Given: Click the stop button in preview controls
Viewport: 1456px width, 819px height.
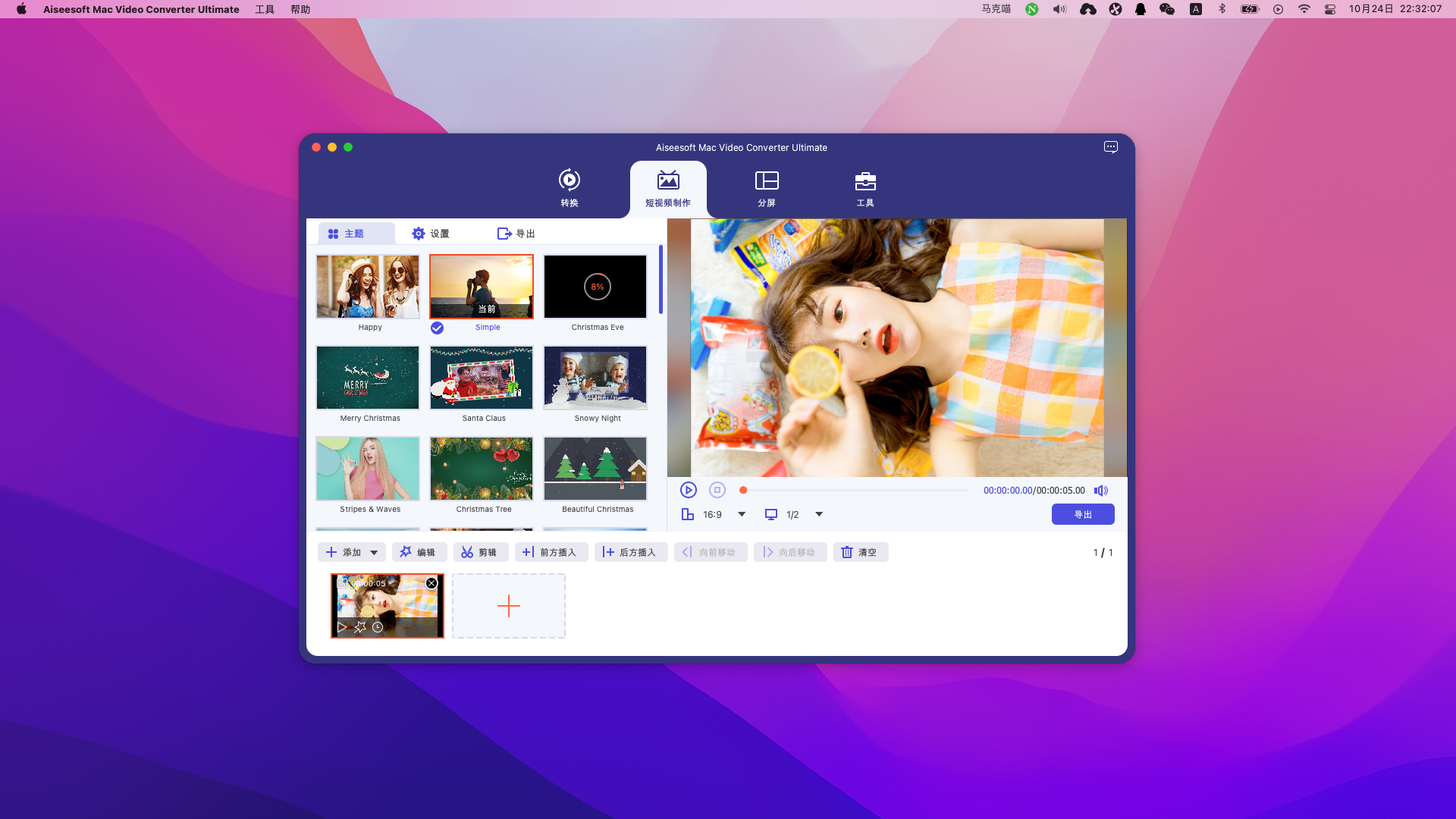Looking at the screenshot, I should pyautogui.click(x=717, y=490).
